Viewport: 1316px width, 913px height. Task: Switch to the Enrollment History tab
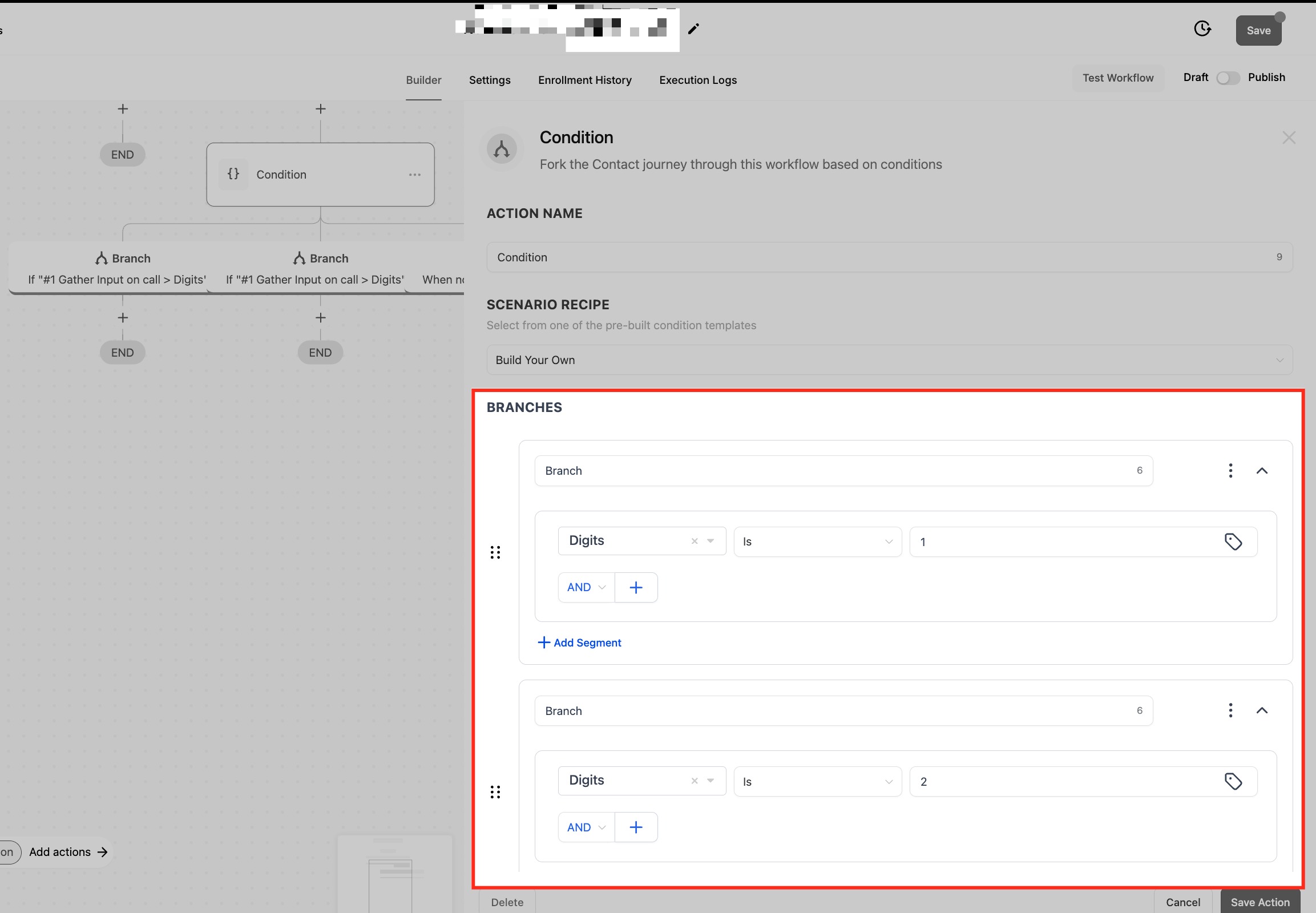(584, 80)
